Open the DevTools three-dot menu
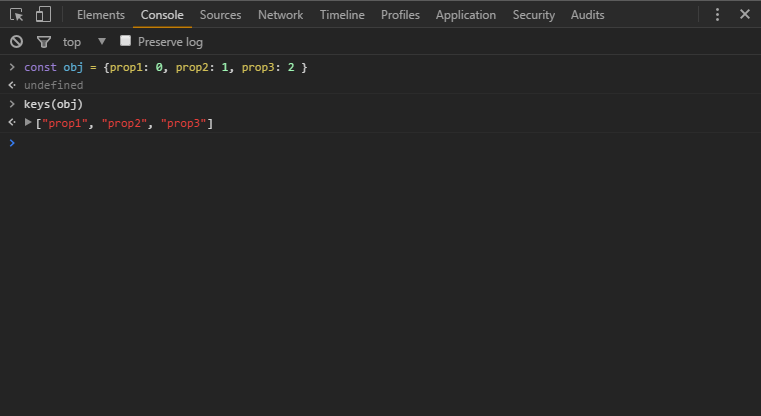The width and height of the screenshot is (761, 416). (x=717, y=15)
